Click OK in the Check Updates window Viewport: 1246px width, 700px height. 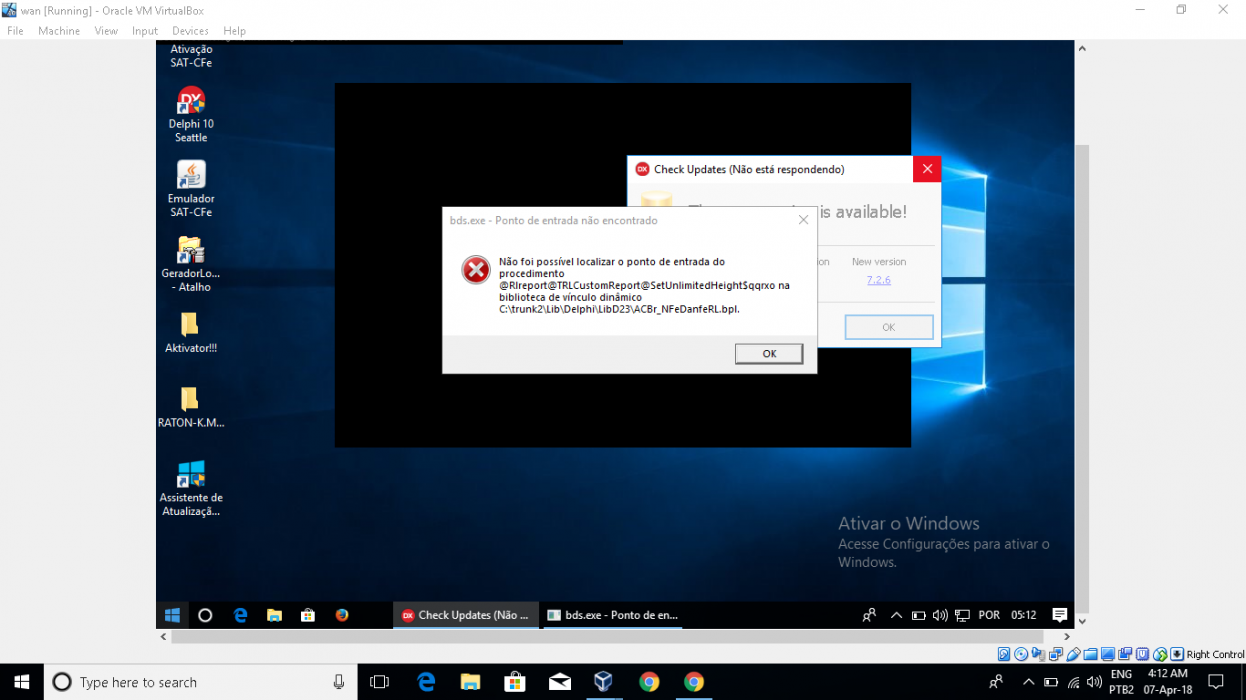coord(888,327)
